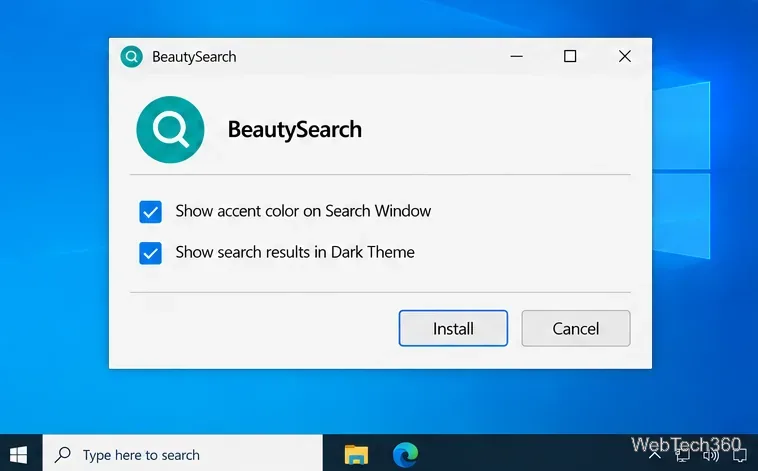Click the large teal BeautySearch logo
Viewport: 758px width, 471px height.
pos(170,130)
